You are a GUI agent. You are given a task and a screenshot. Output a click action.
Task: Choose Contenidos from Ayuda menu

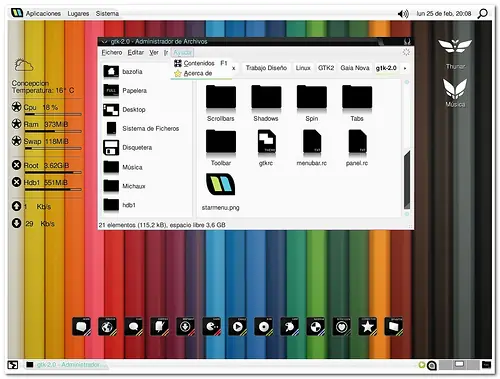[x=201, y=63]
